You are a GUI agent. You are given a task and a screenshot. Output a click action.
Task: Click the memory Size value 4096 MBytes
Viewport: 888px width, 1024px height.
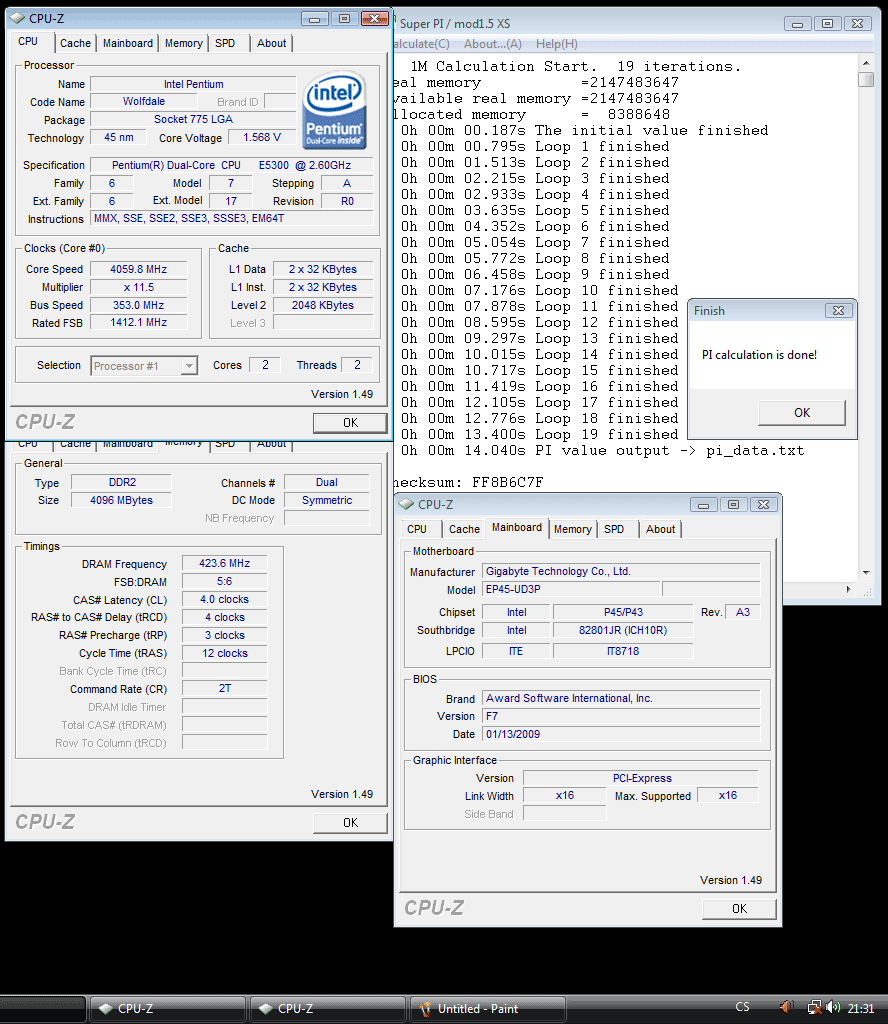(x=121, y=500)
